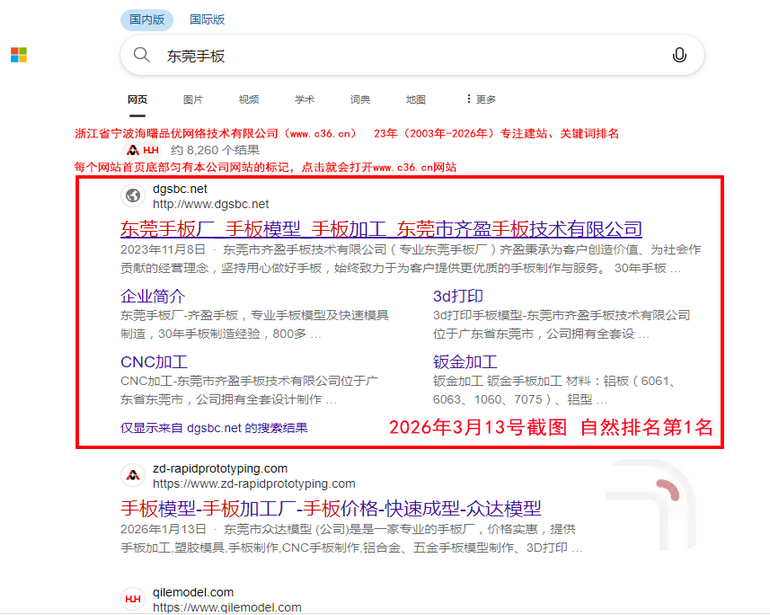Open the CNC加工 sitelink

tap(154, 362)
